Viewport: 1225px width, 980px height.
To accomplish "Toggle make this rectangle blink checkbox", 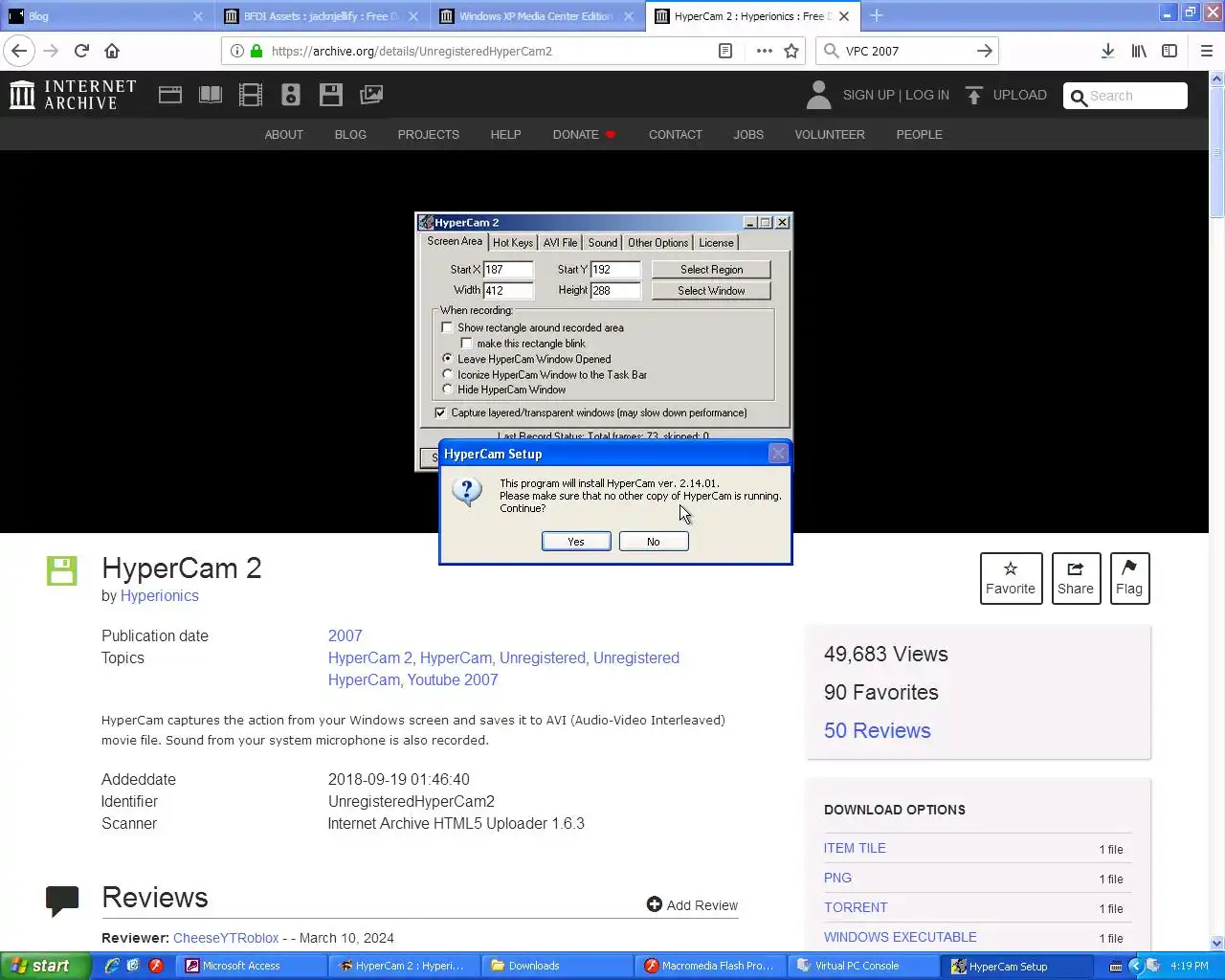I will (467, 343).
